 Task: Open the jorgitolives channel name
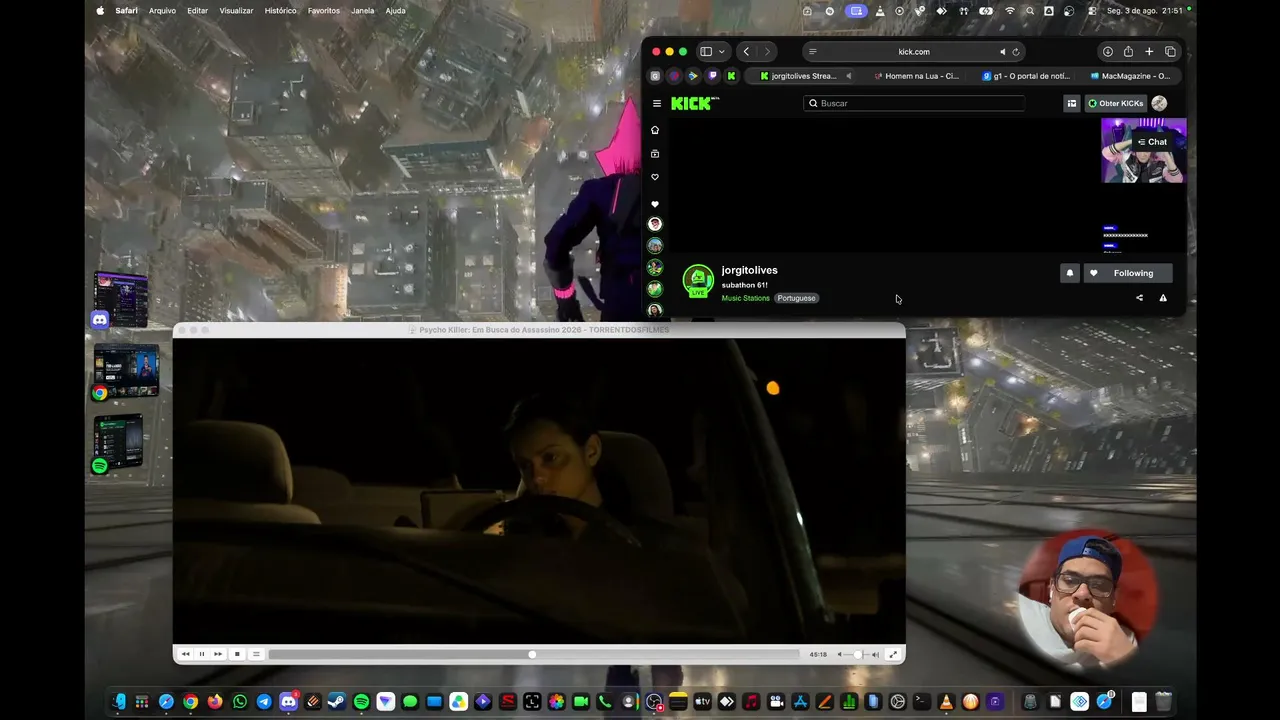(750, 270)
